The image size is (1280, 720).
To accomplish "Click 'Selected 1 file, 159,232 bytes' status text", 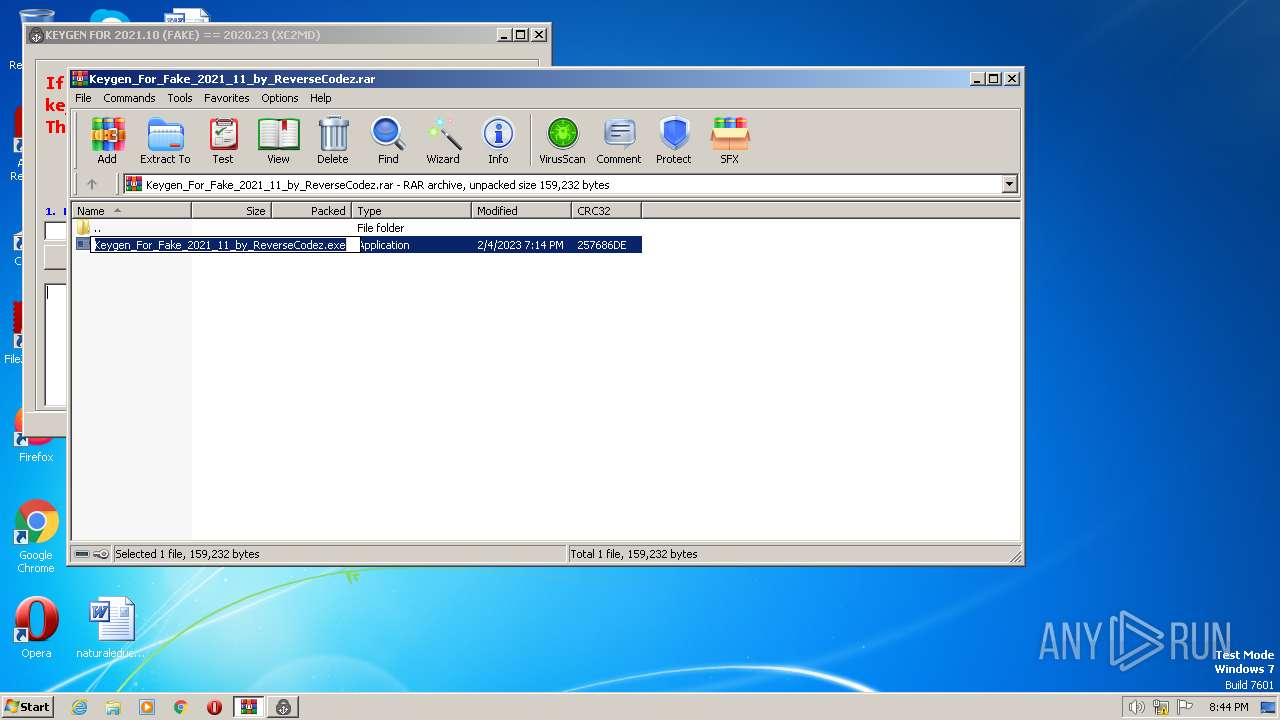I will (x=187, y=554).
